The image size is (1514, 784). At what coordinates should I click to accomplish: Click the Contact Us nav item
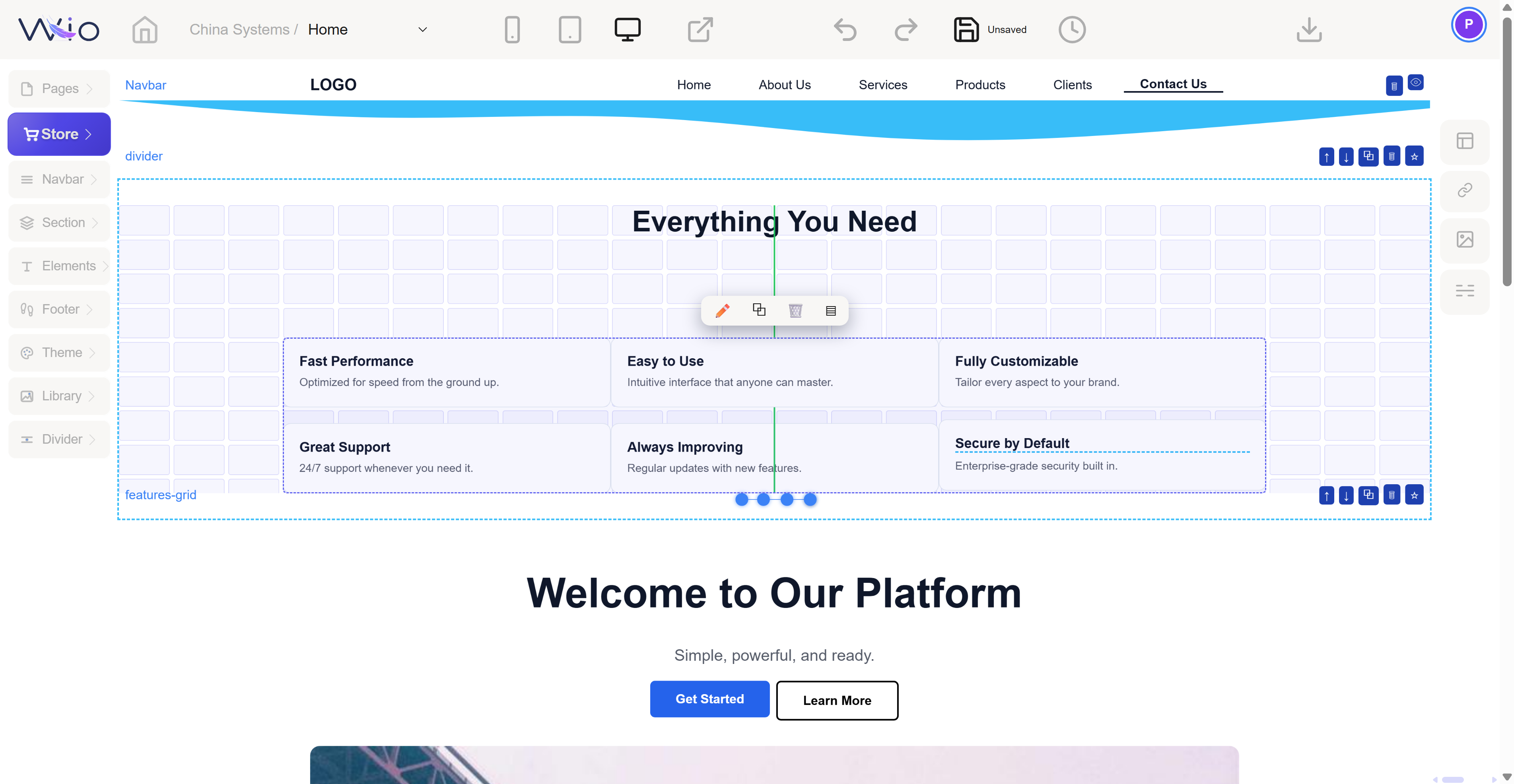point(1173,84)
